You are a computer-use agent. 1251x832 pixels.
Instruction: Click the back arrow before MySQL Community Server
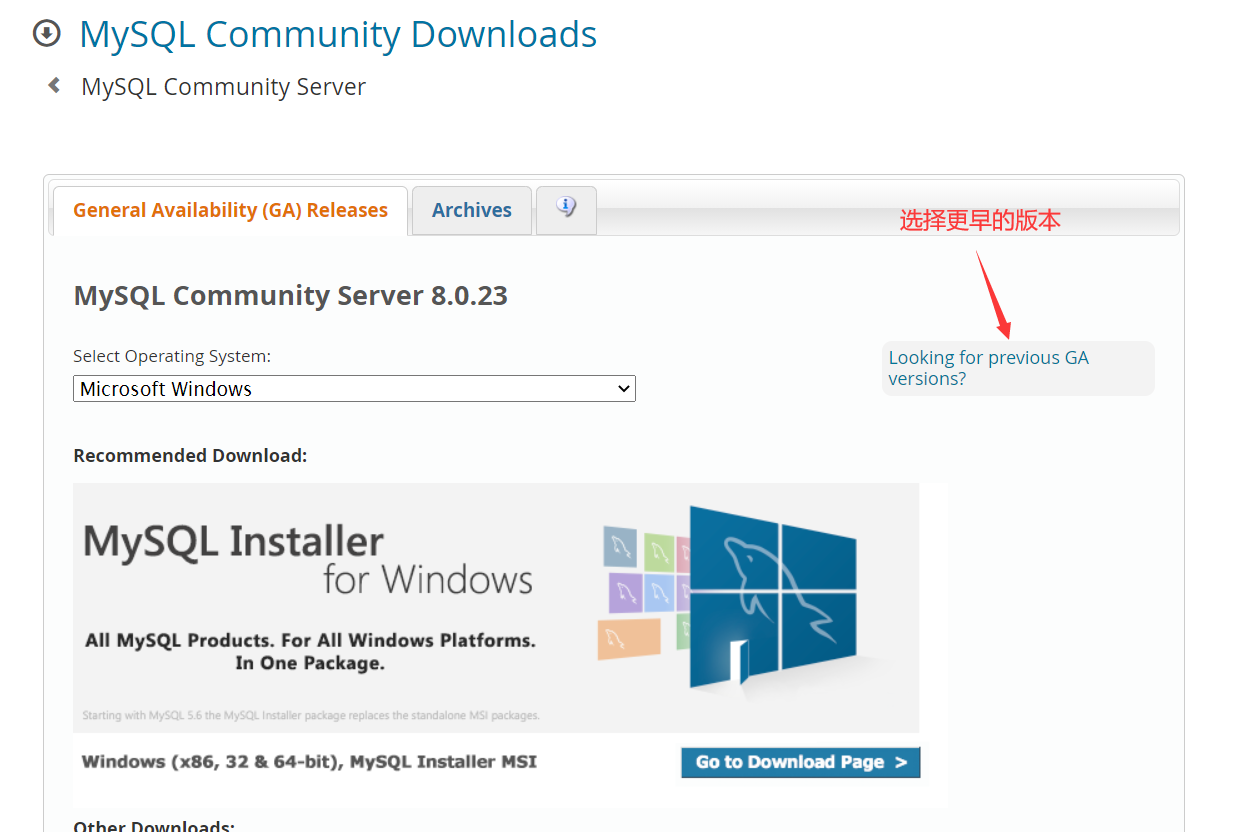54,86
